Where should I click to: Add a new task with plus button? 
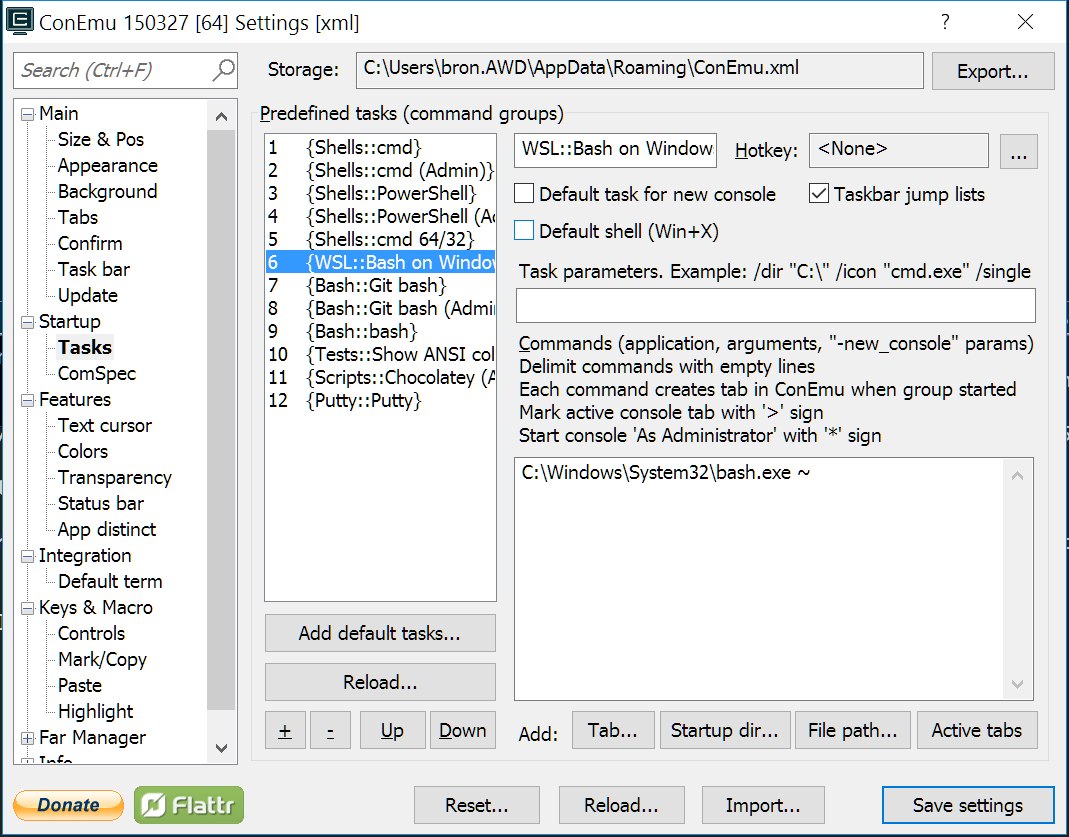tap(285, 731)
